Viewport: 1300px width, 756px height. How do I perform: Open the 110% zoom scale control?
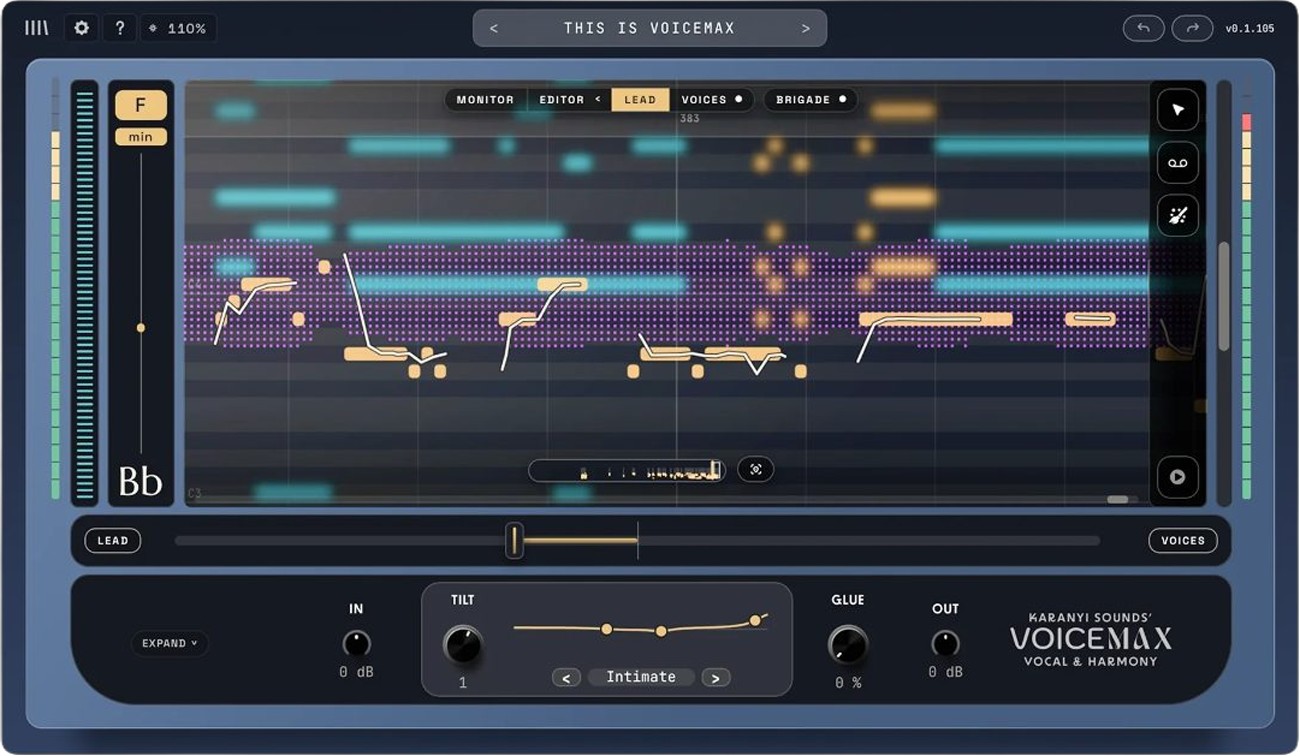tap(179, 28)
